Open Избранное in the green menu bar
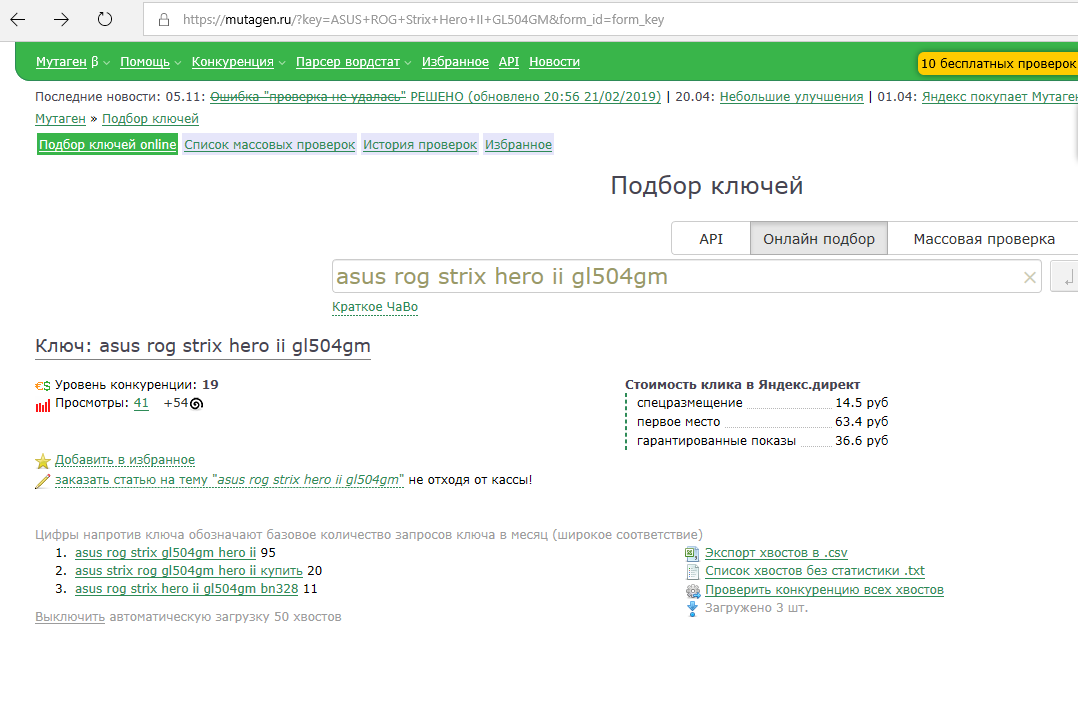 tap(455, 62)
